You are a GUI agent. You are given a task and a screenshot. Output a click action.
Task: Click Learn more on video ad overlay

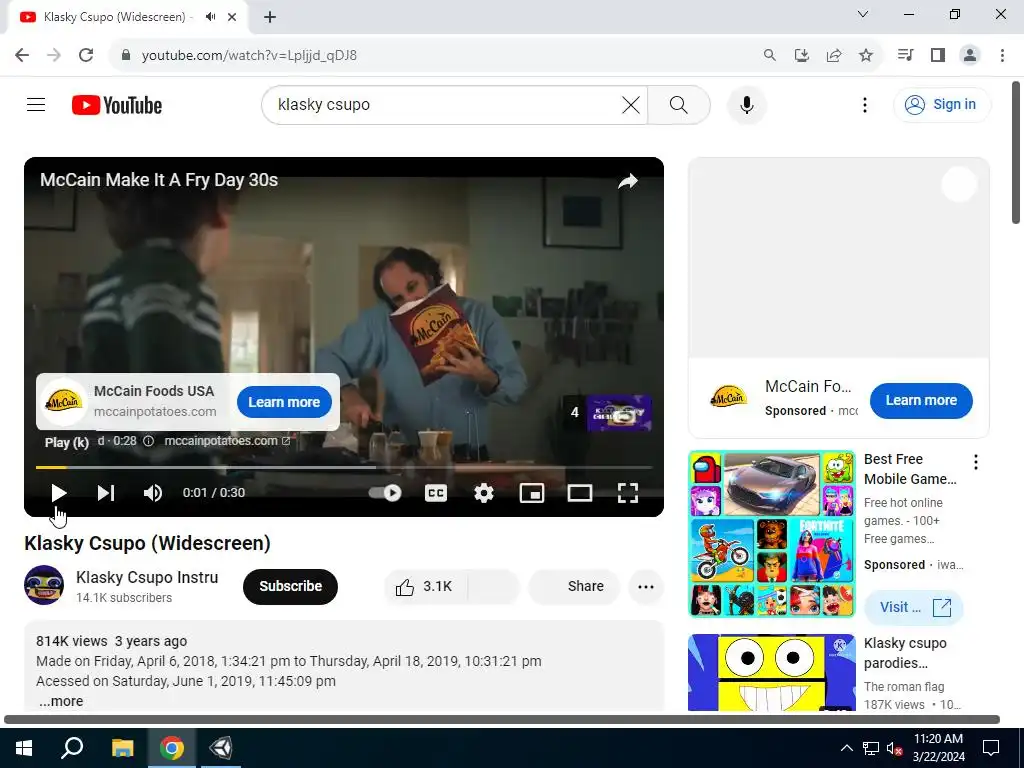284,402
